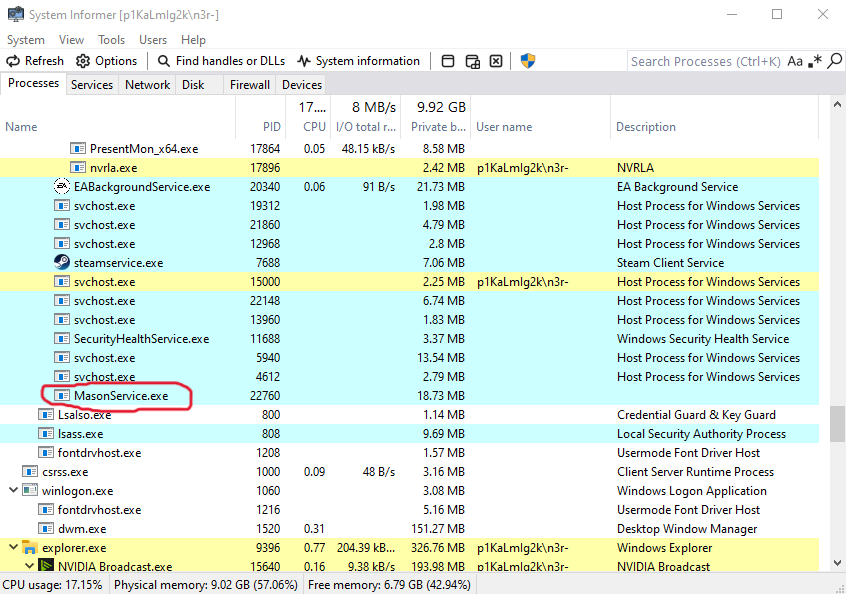Collapse the NVIDIA Broadcast.exe node

coord(29,566)
